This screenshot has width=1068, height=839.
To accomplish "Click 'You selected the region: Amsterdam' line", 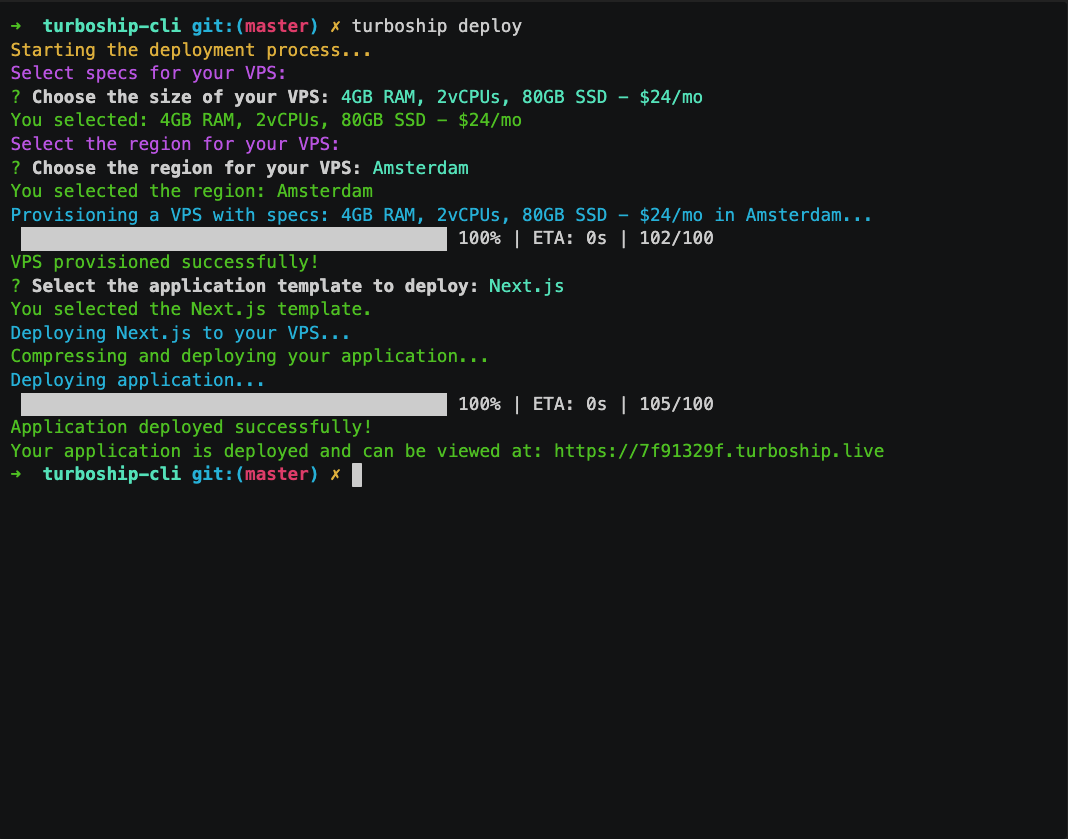I will [x=191, y=191].
